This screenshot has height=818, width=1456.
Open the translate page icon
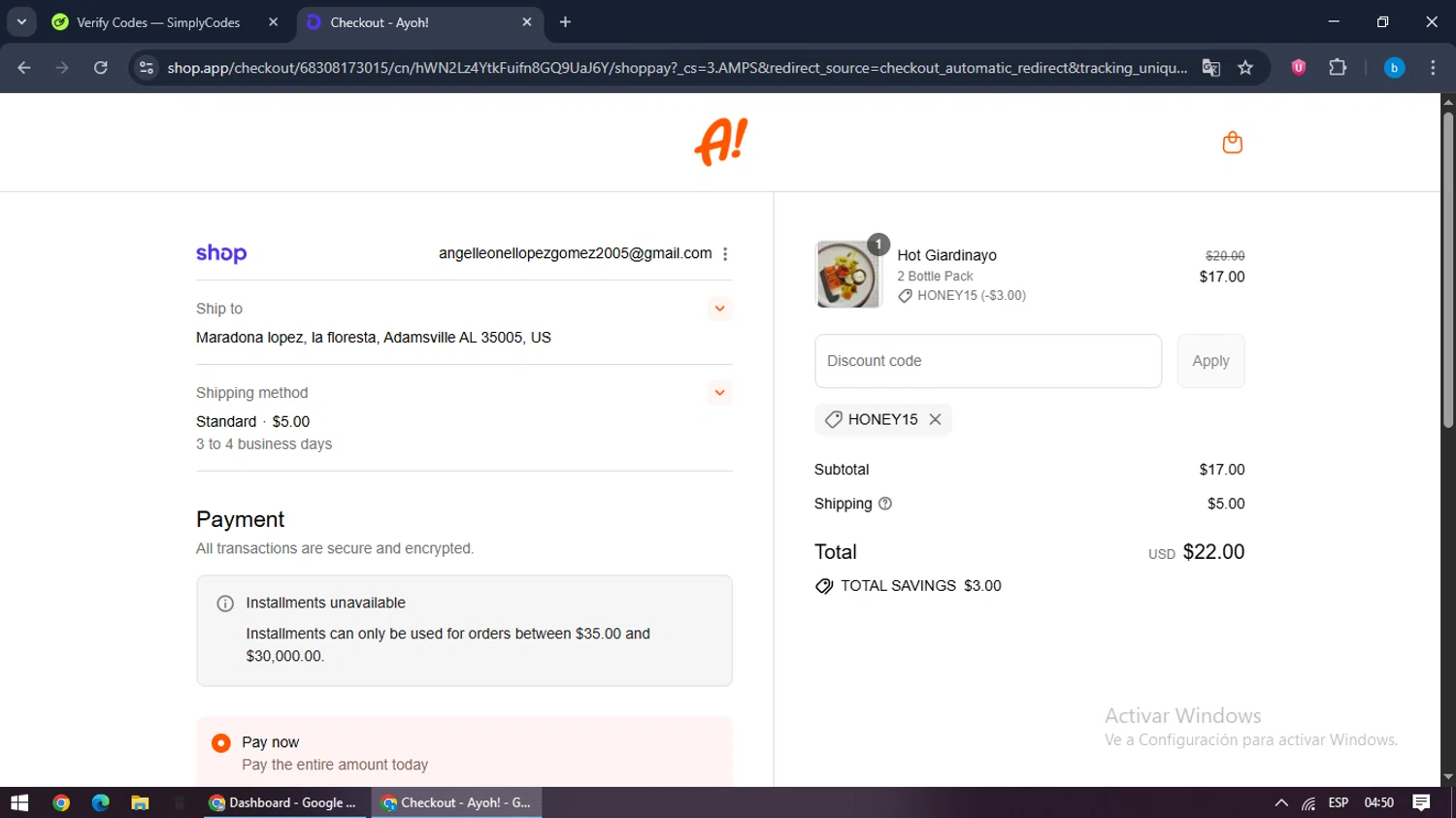[x=1210, y=68]
